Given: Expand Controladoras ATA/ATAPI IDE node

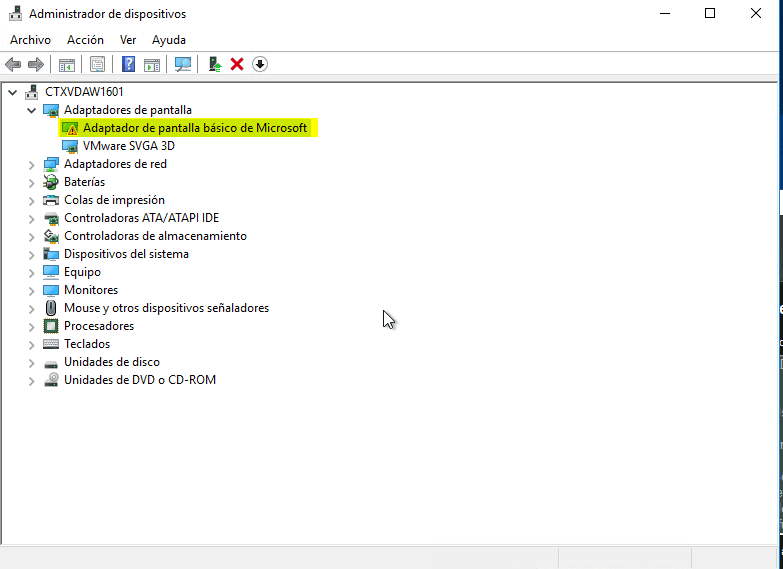Looking at the screenshot, I should pos(31,219).
